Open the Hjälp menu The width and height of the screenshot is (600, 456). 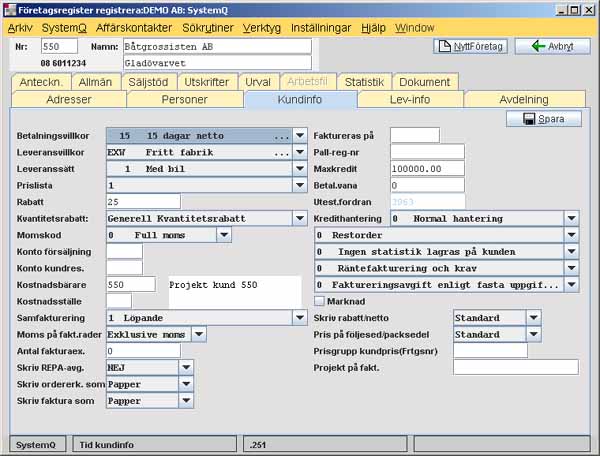[373, 28]
